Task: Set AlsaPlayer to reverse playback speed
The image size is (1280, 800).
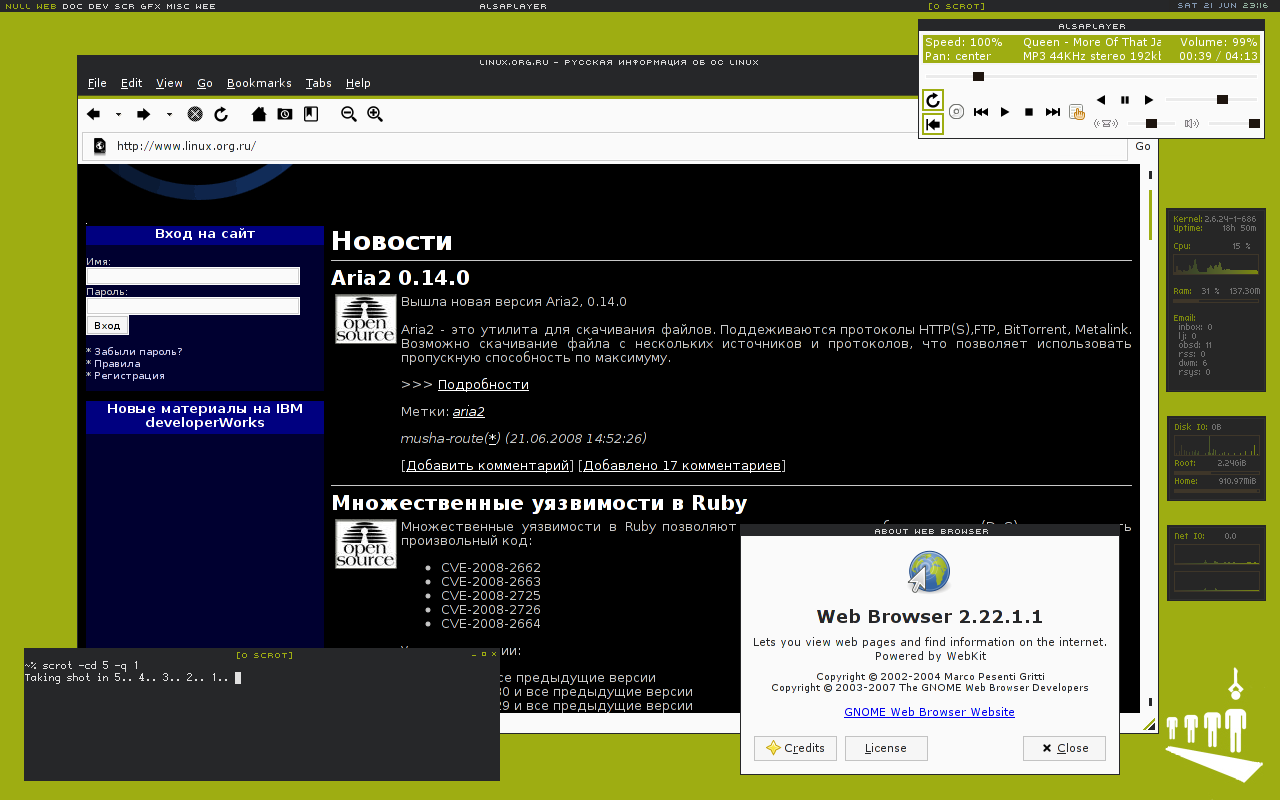Action: click(1101, 100)
